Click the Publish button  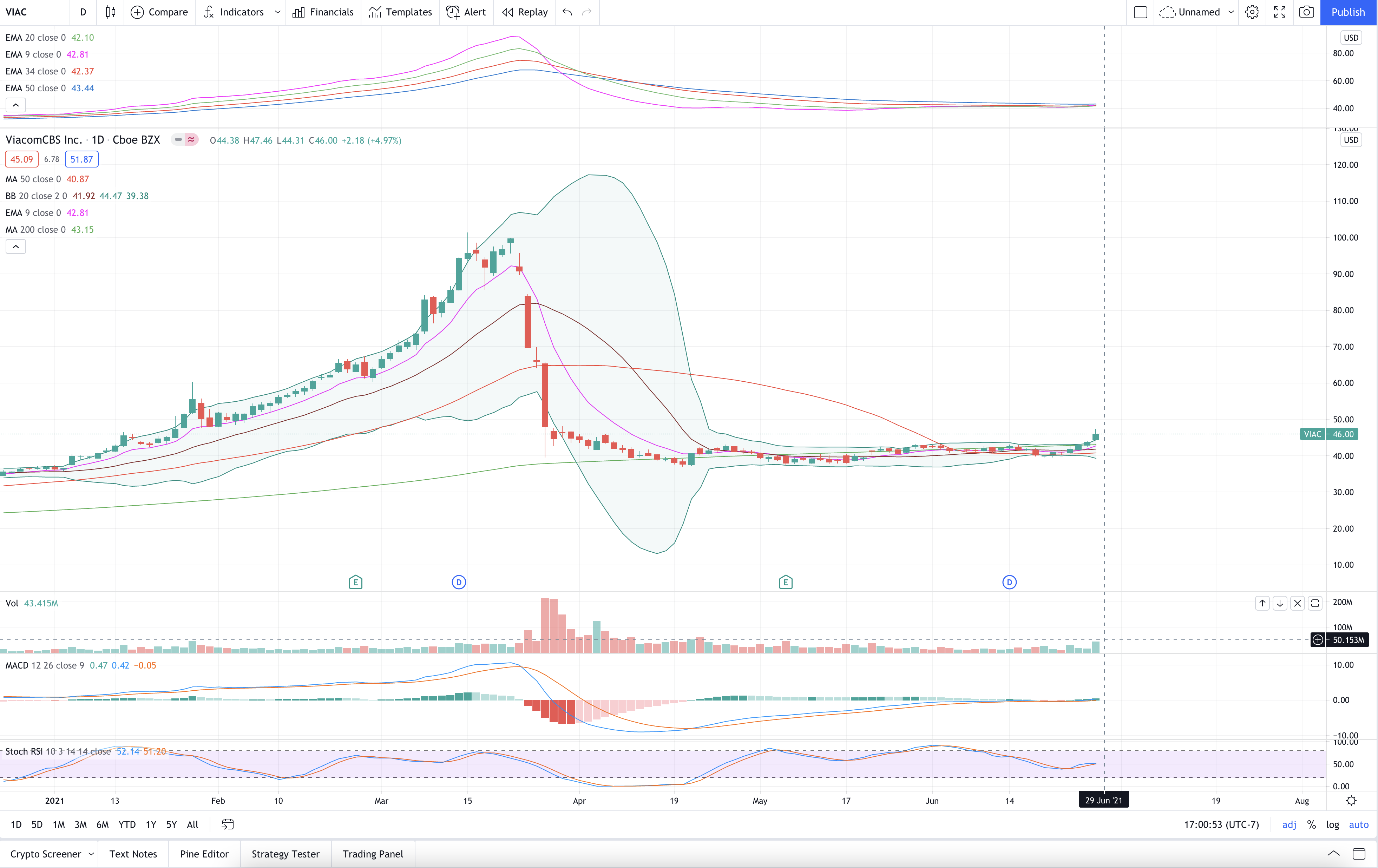[1348, 12]
